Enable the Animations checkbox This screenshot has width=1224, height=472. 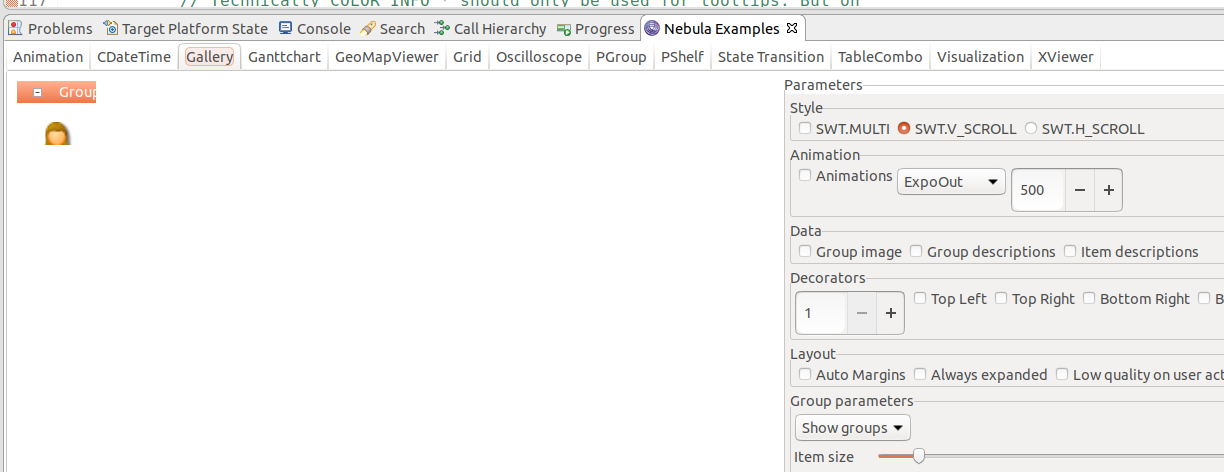point(805,175)
